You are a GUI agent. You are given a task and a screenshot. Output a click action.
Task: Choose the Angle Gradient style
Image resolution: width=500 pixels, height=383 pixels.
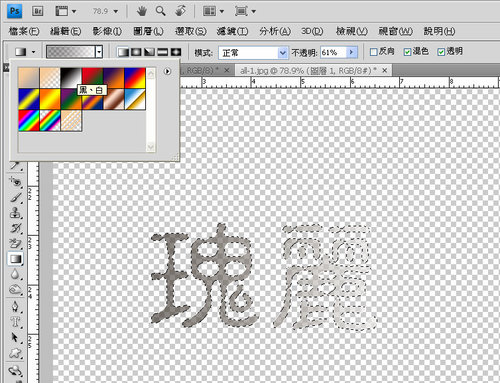(x=149, y=52)
